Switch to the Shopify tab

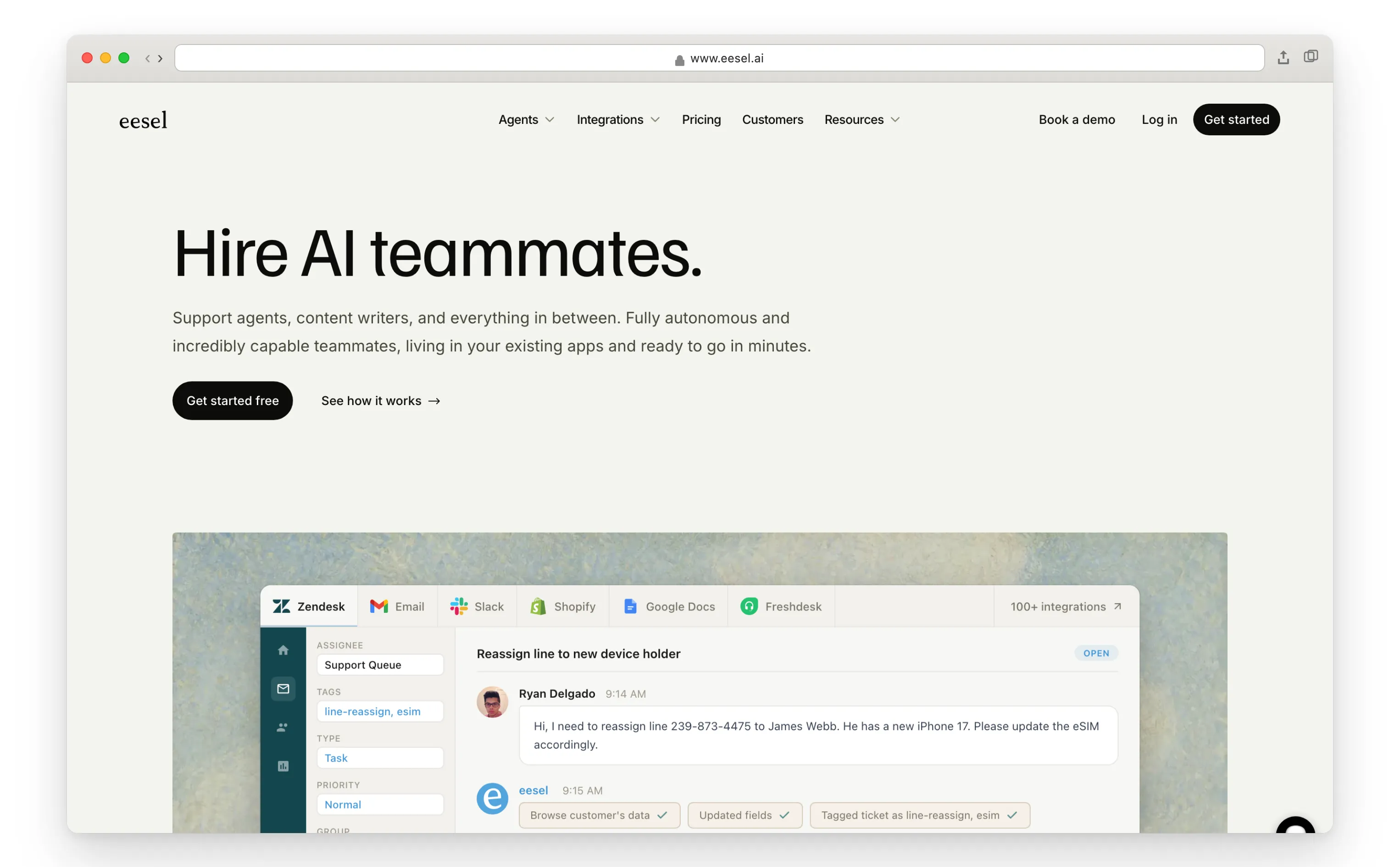pos(562,606)
